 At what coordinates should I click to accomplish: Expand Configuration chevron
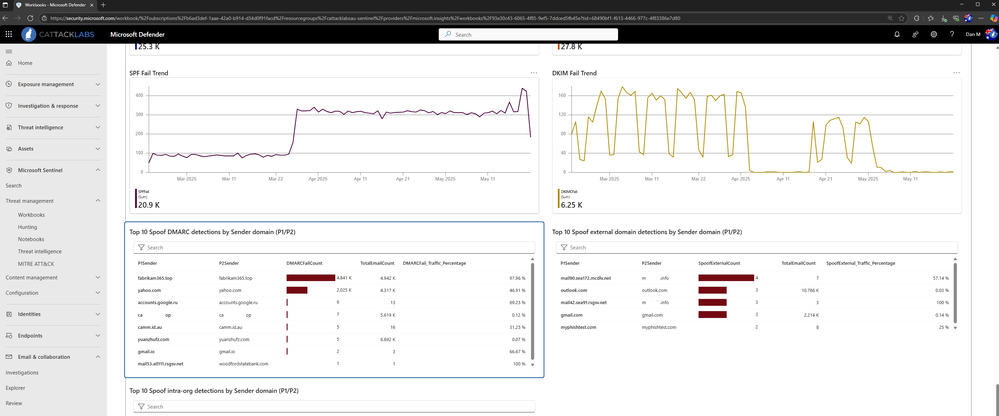97,293
